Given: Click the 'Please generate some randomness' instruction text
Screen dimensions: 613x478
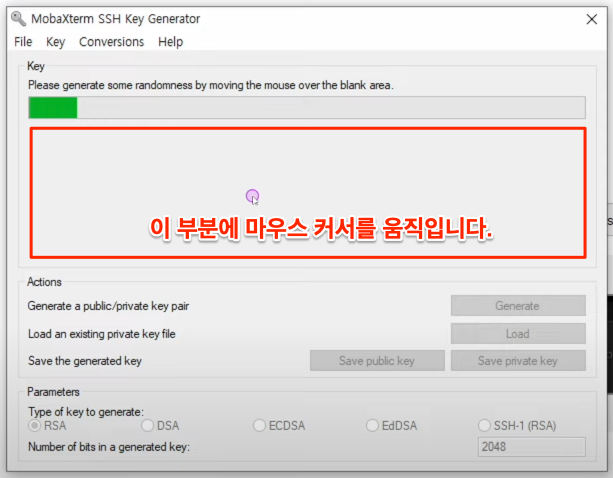Looking at the screenshot, I should pyautogui.click(x=211, y=85).
